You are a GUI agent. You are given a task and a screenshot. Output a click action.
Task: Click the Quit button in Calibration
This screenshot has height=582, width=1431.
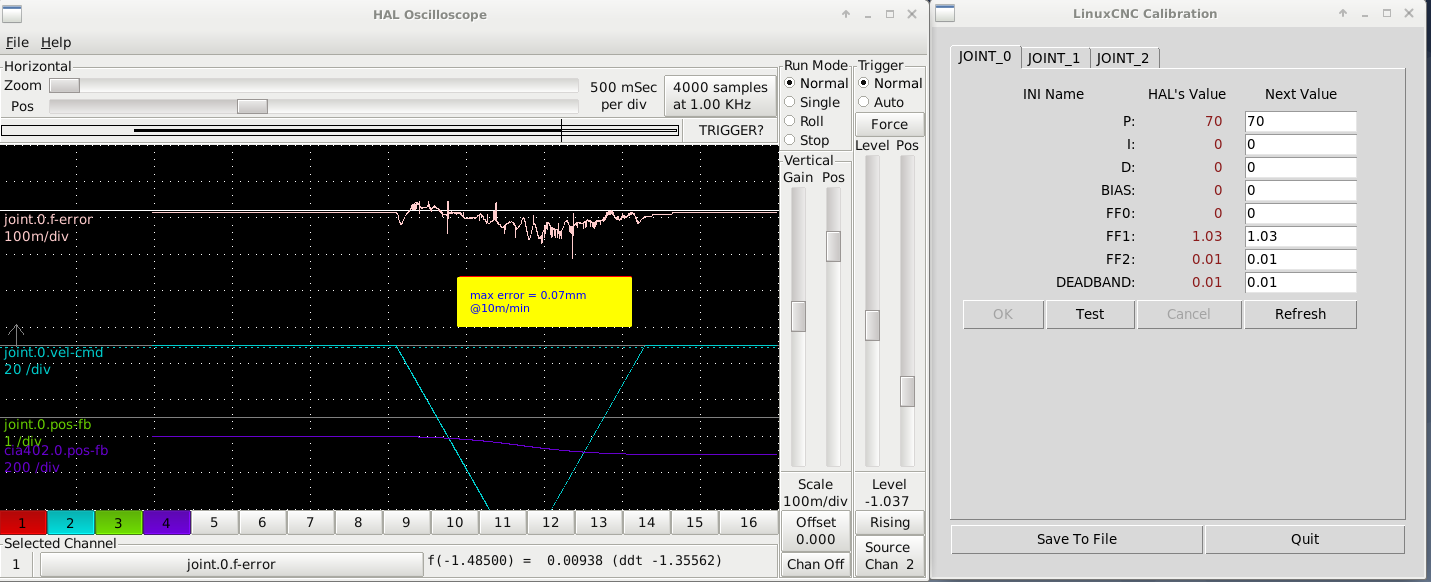(1305, 539)
